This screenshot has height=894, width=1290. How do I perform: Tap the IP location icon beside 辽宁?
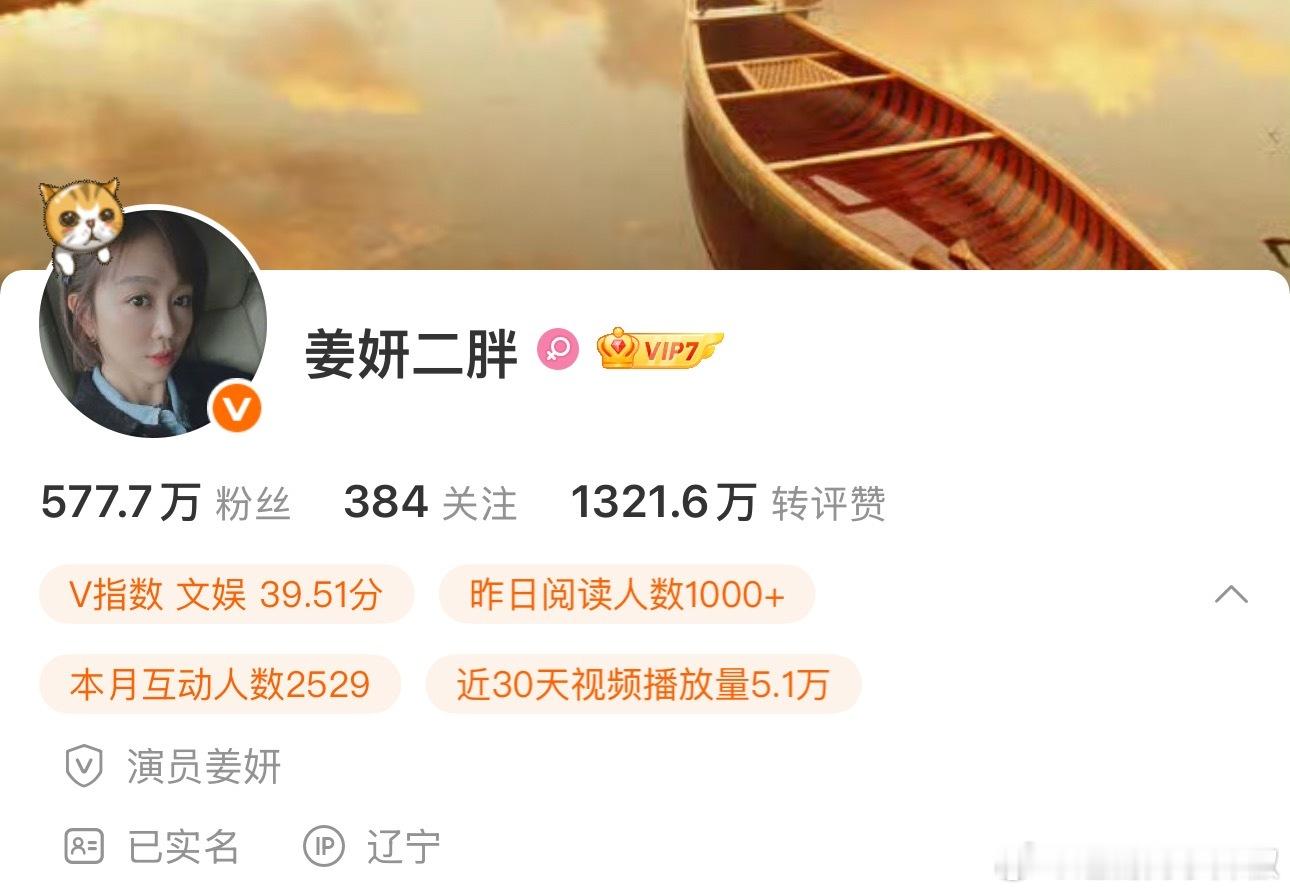pyautogui.click(x=324, y=846)
